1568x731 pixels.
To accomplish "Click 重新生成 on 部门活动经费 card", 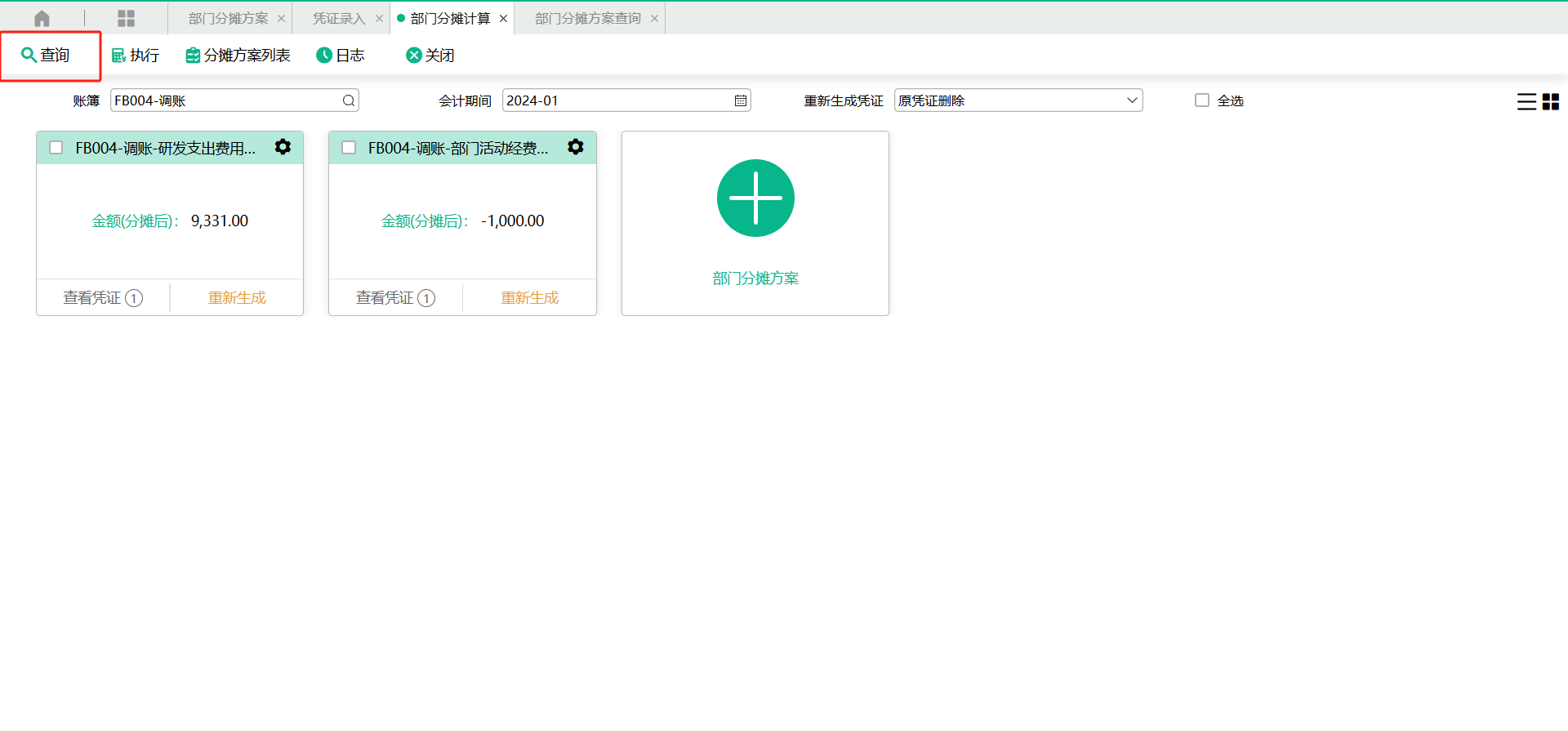I will (530, 298).
